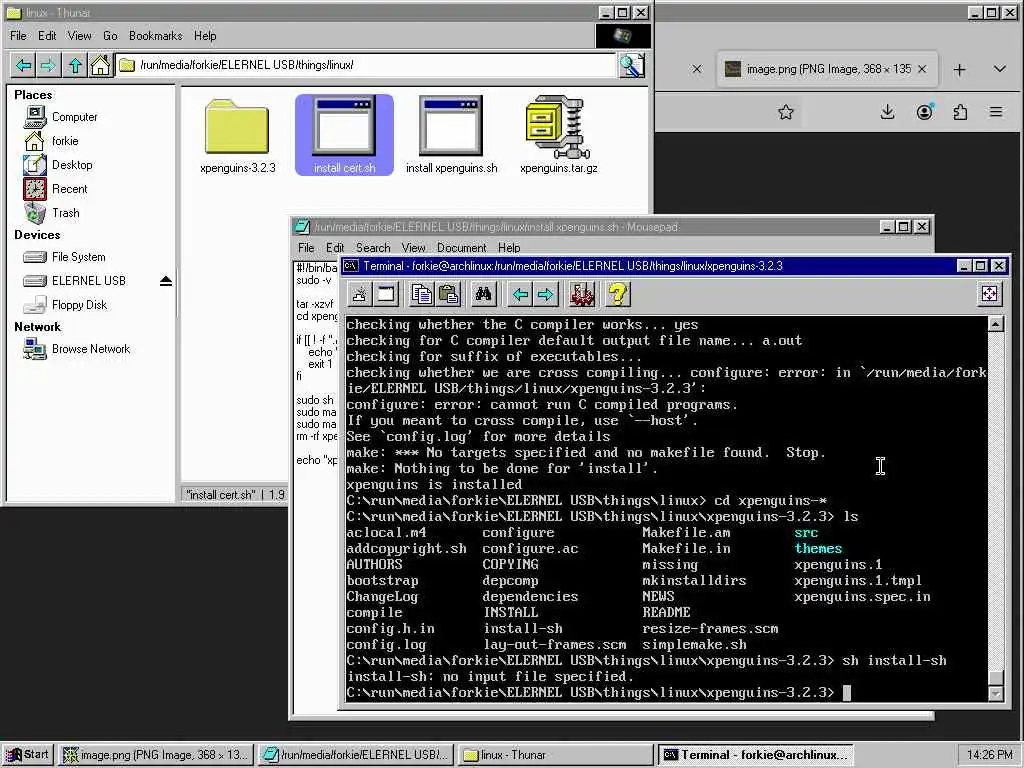
Task: Select the xpenguins-3.2.3 folder
Action: coord(237,136)
